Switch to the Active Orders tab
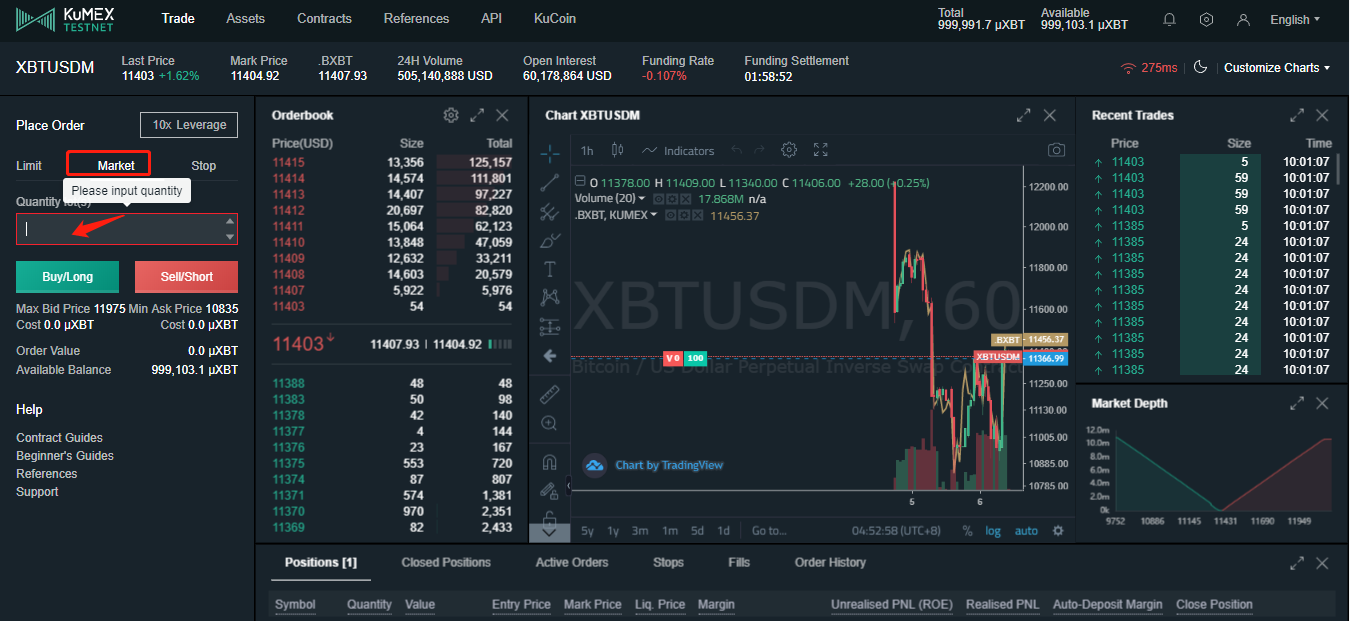The width and height of the screenshot is (1350, 621). [x=572, y=562]
